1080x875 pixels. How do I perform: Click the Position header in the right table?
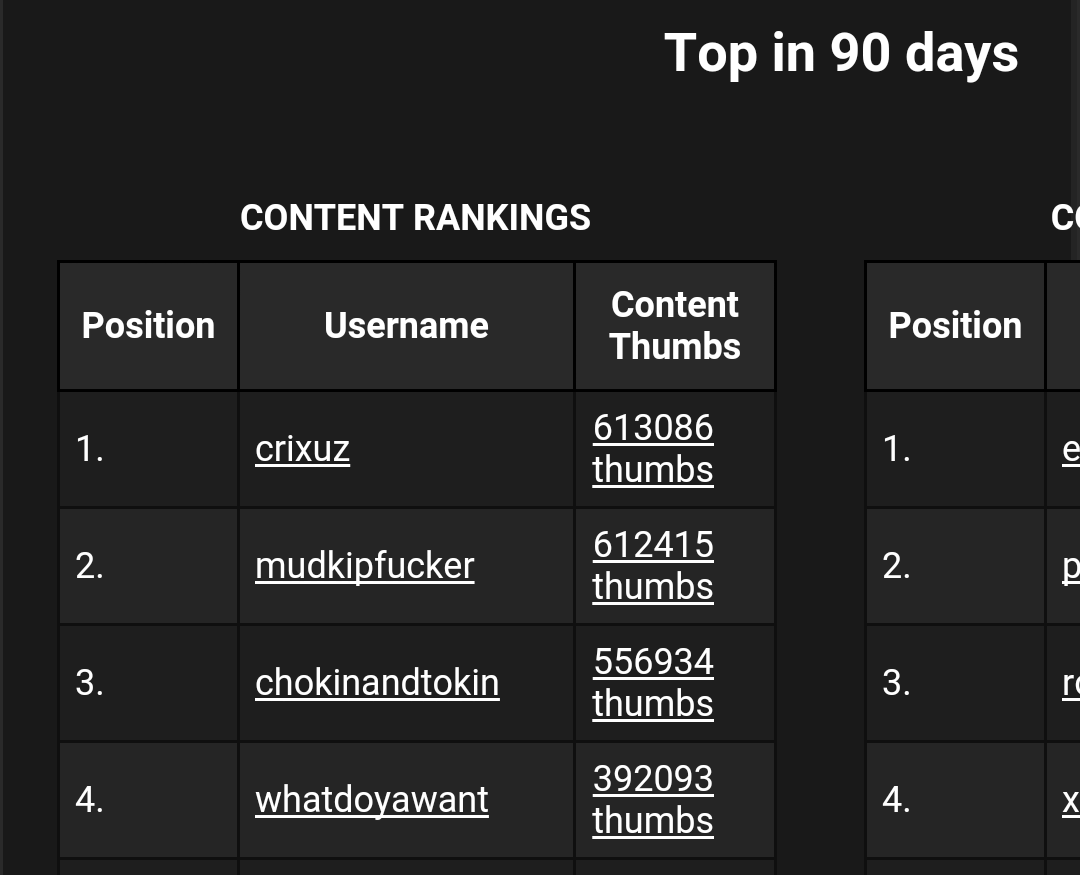[955, 326]
